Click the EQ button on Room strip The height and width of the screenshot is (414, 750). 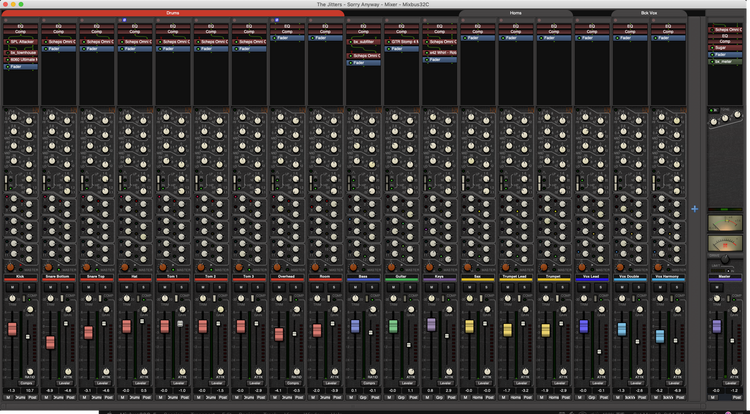point(325,26)
